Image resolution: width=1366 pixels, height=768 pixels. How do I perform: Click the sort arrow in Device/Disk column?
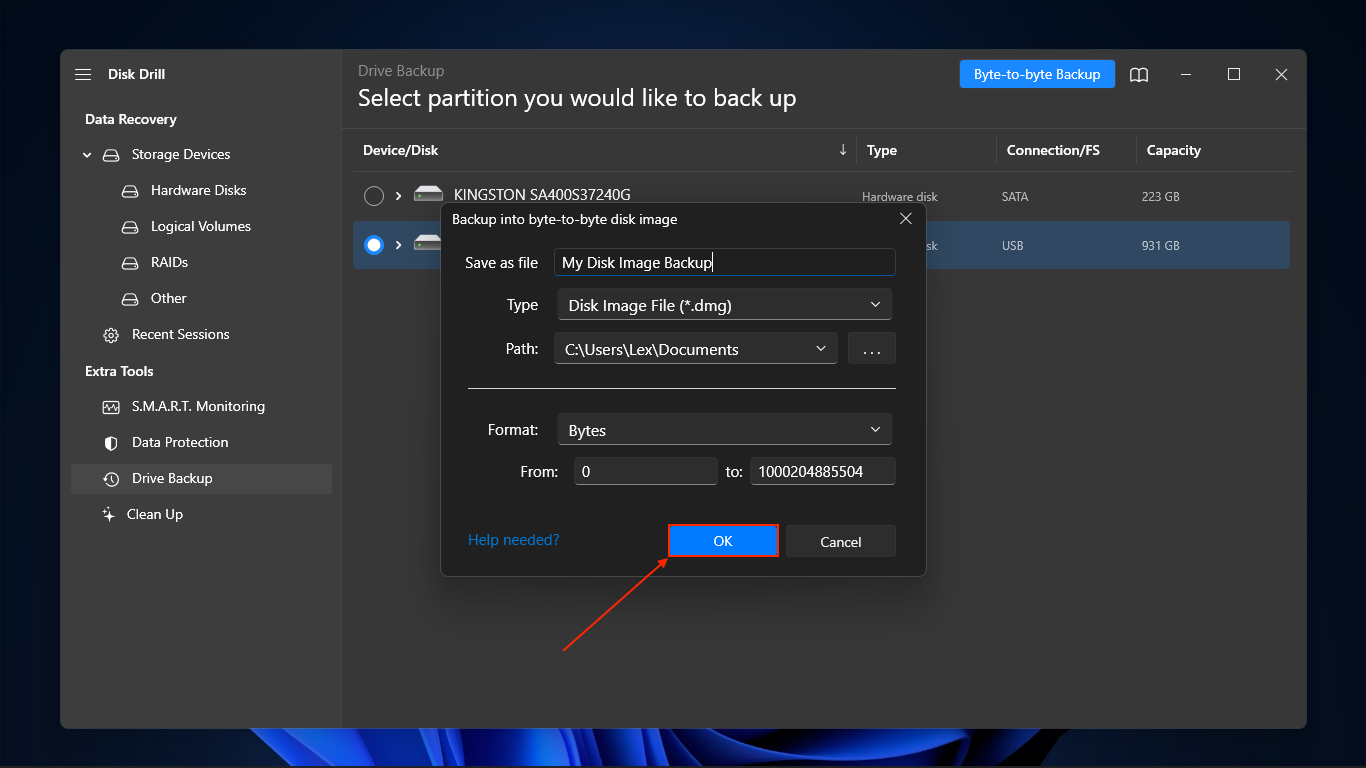click(x=843, y=150)
